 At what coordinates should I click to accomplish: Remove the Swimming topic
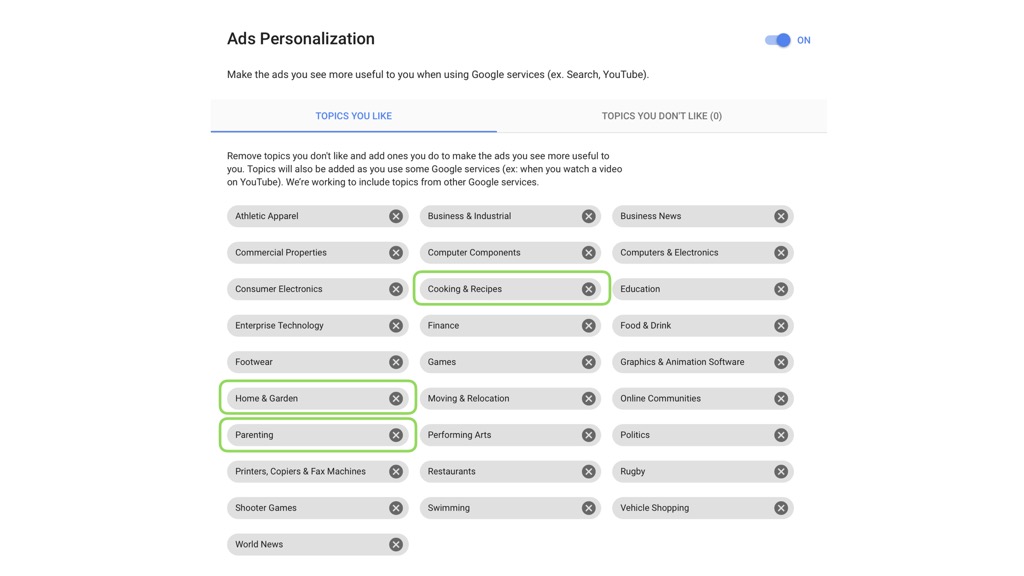pyautogui.click(x=588, y=508)
